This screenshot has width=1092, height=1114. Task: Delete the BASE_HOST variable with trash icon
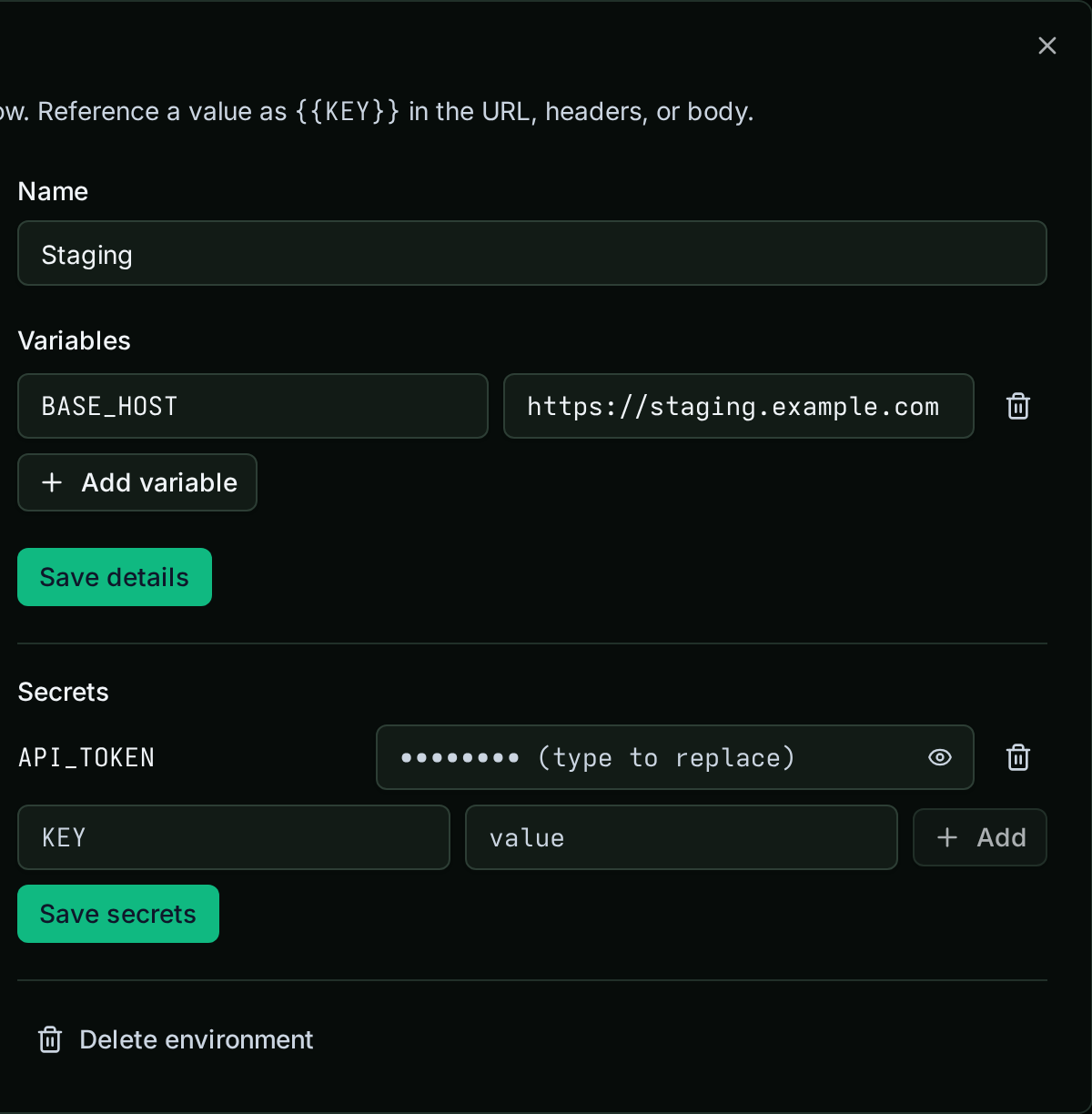(x=1018, y=406)
